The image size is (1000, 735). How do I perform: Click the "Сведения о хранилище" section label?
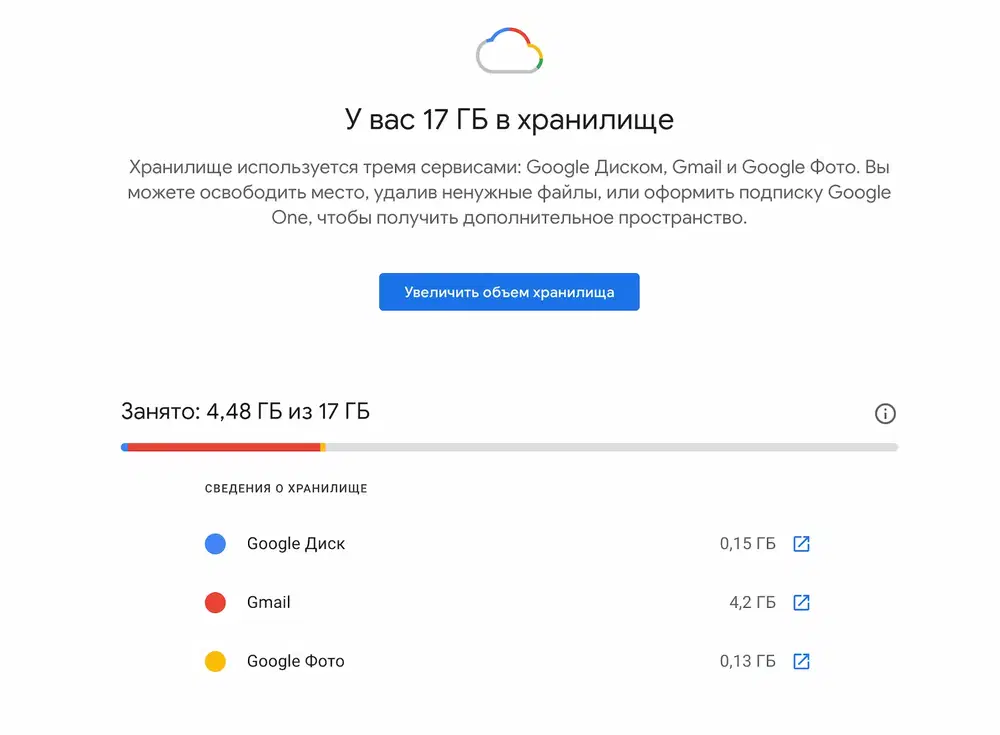tap(286, 489)
